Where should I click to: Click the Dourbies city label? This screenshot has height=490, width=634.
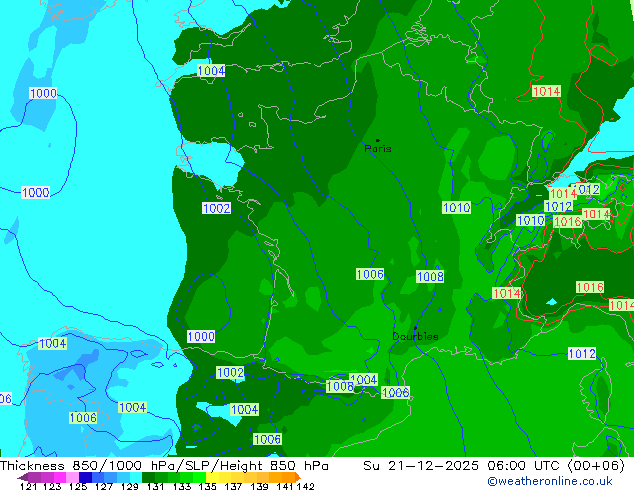415,336
